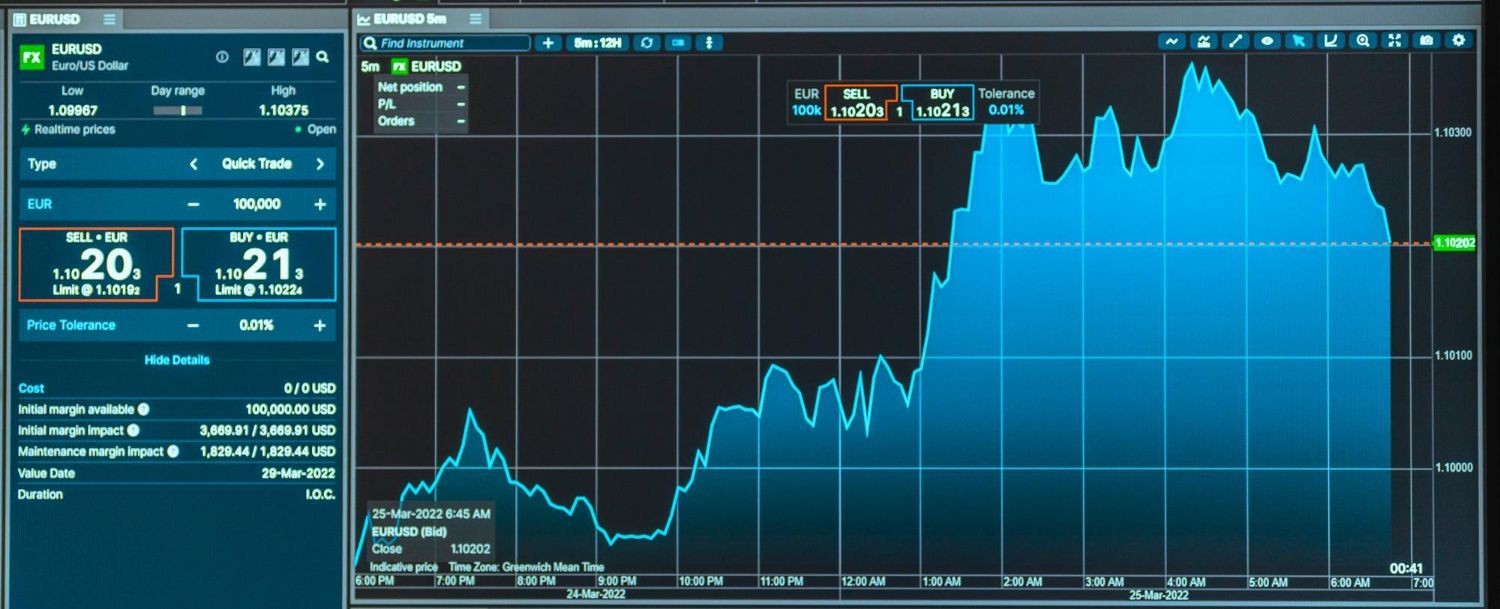Open the Quick Trade type selector
The width and height of the screenshot is (1500, 609).
[257, 164]
